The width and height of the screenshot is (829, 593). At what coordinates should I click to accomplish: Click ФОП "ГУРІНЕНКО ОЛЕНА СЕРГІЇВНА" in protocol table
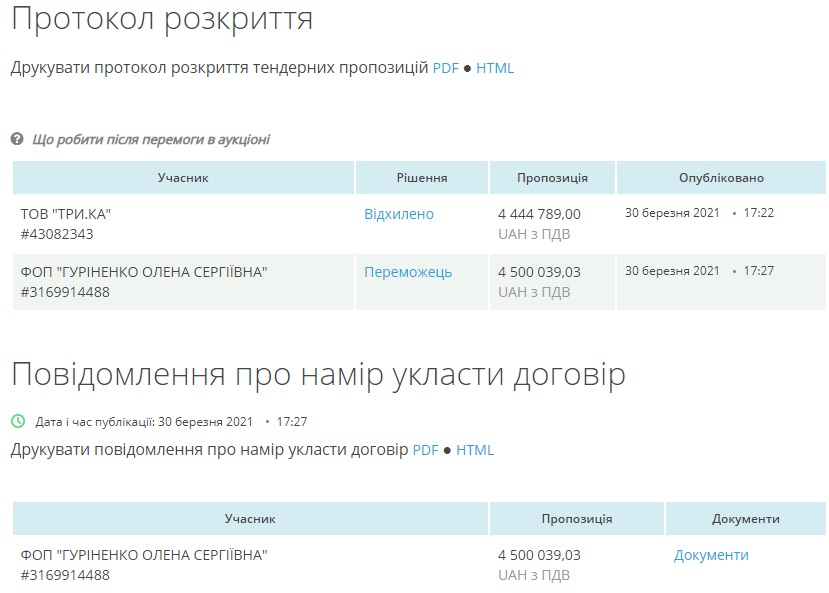(x=144, y=272)
